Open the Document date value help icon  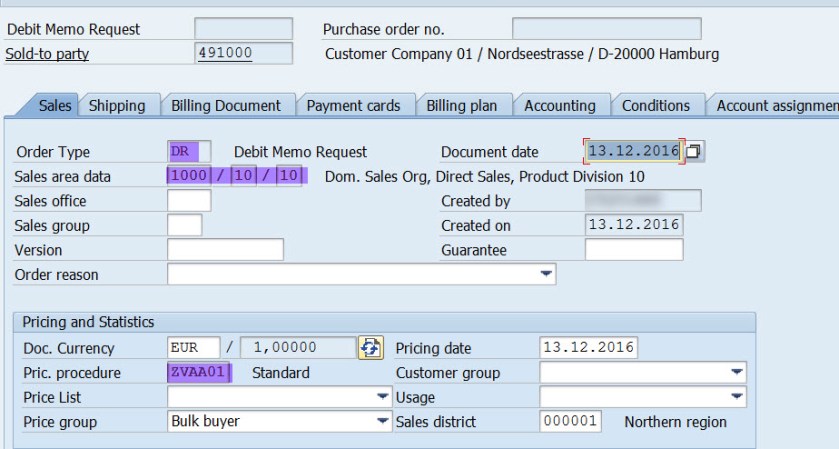click(694, 152)
